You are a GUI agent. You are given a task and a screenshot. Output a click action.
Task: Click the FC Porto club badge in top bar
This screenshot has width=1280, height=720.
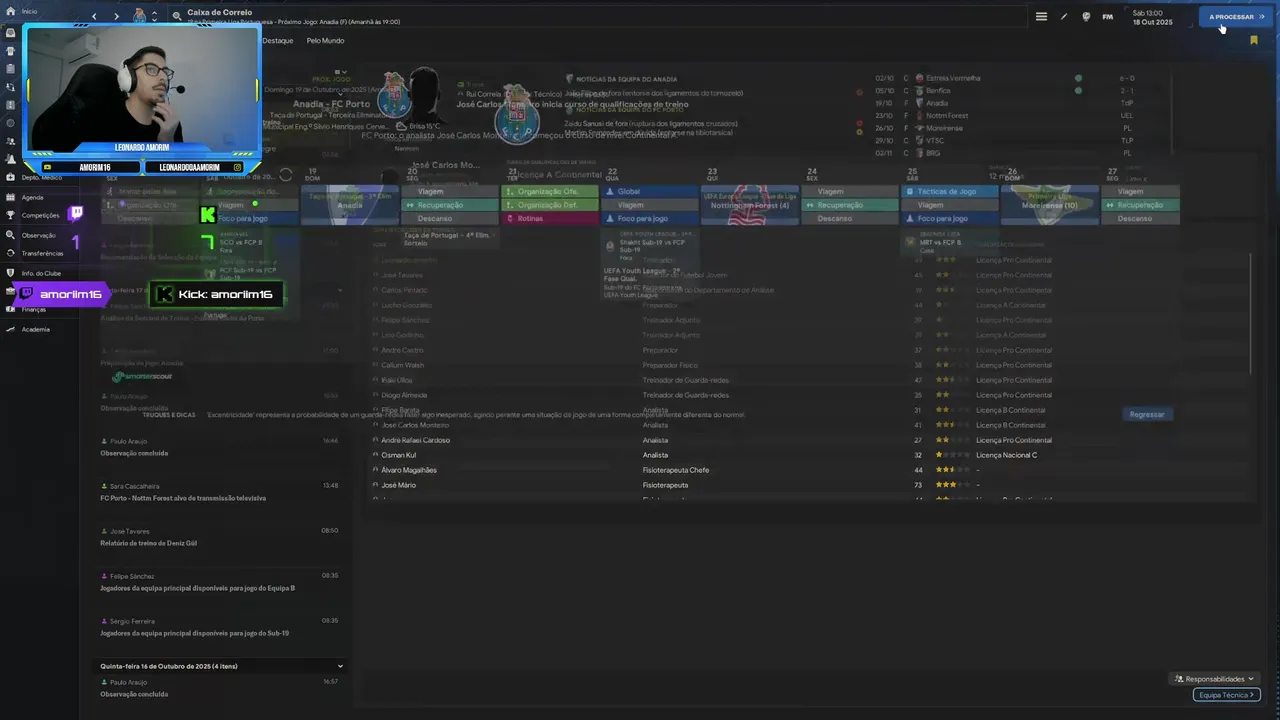[140, 16]
